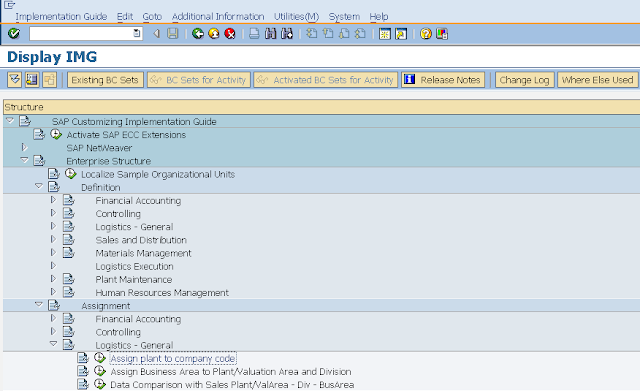Click the Where Else Used button
This screenshot has width=640, height=391.
597,80
